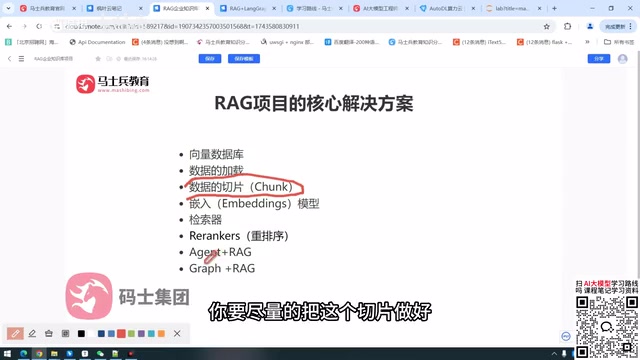
Task: Open Microsoft Edge from the taskbar
Action: coord(24,353)
